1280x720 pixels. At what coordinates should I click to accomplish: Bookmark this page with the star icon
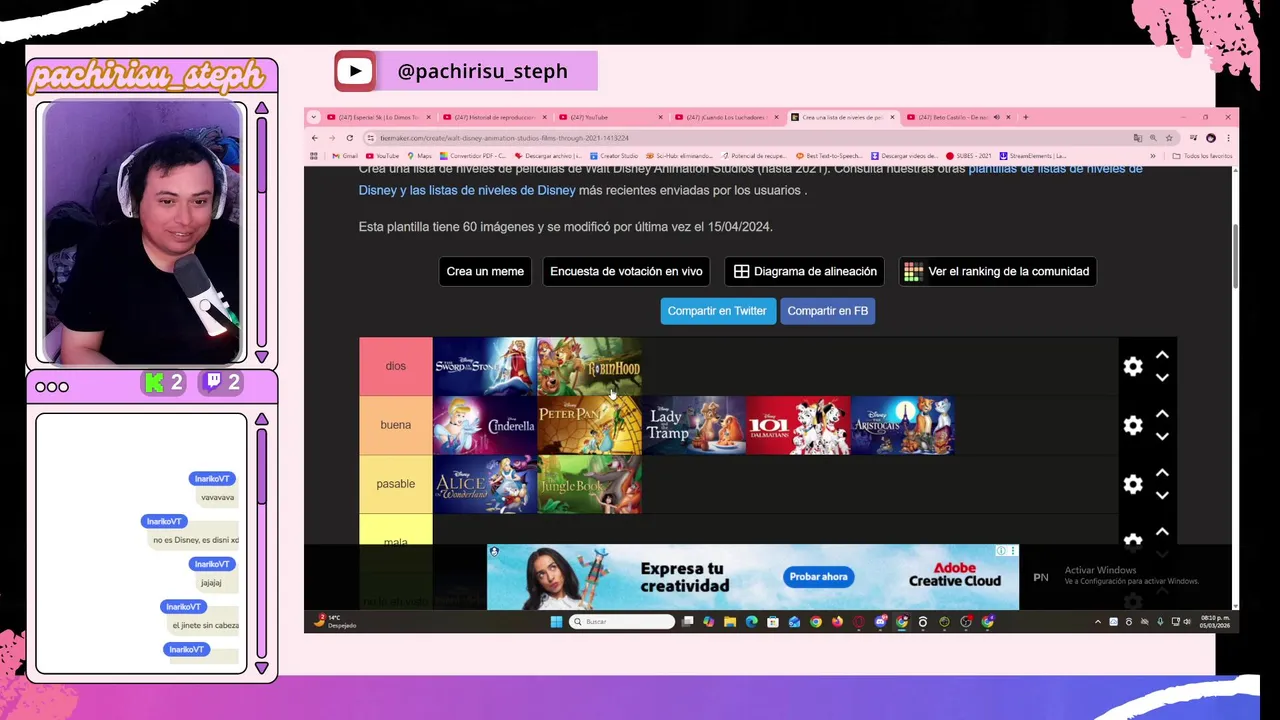(1169, 138)
